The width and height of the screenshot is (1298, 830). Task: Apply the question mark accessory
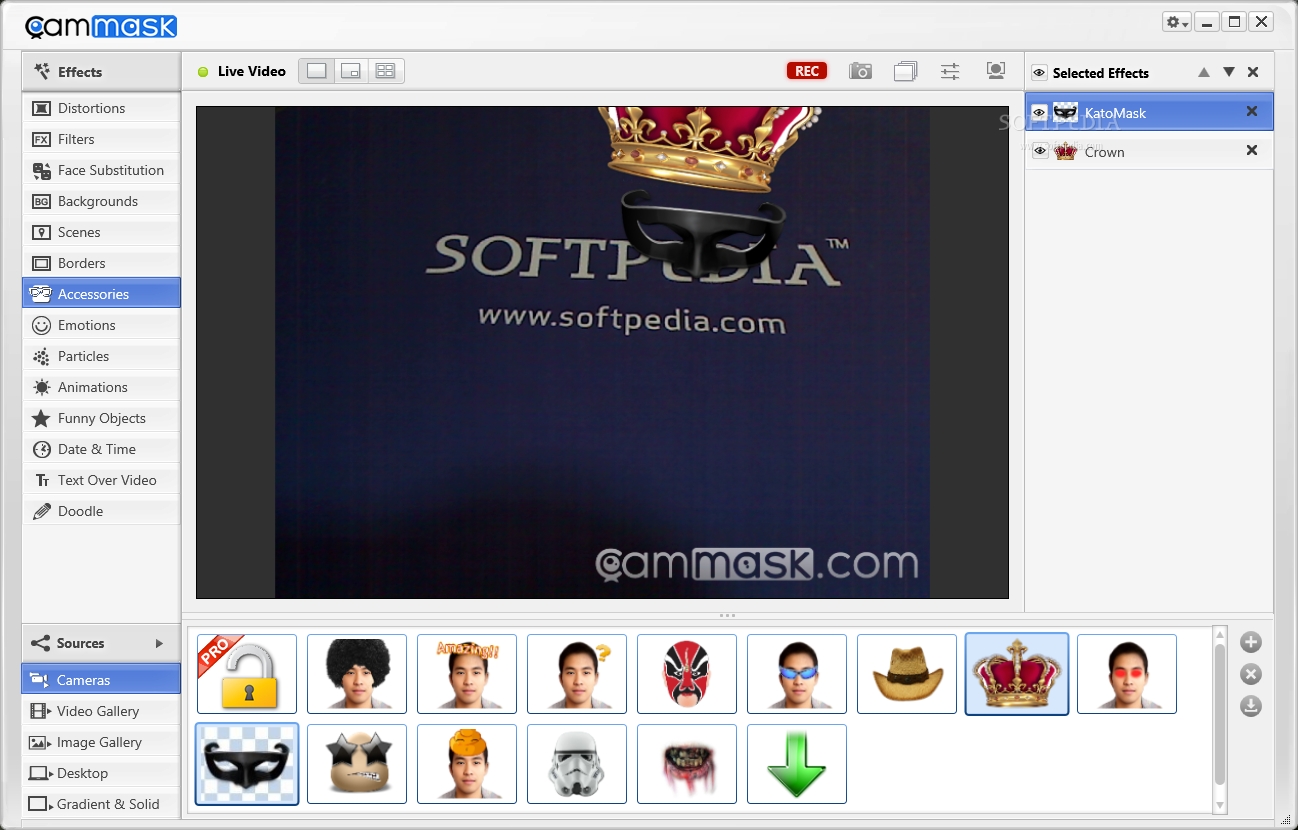coord(577,674)
